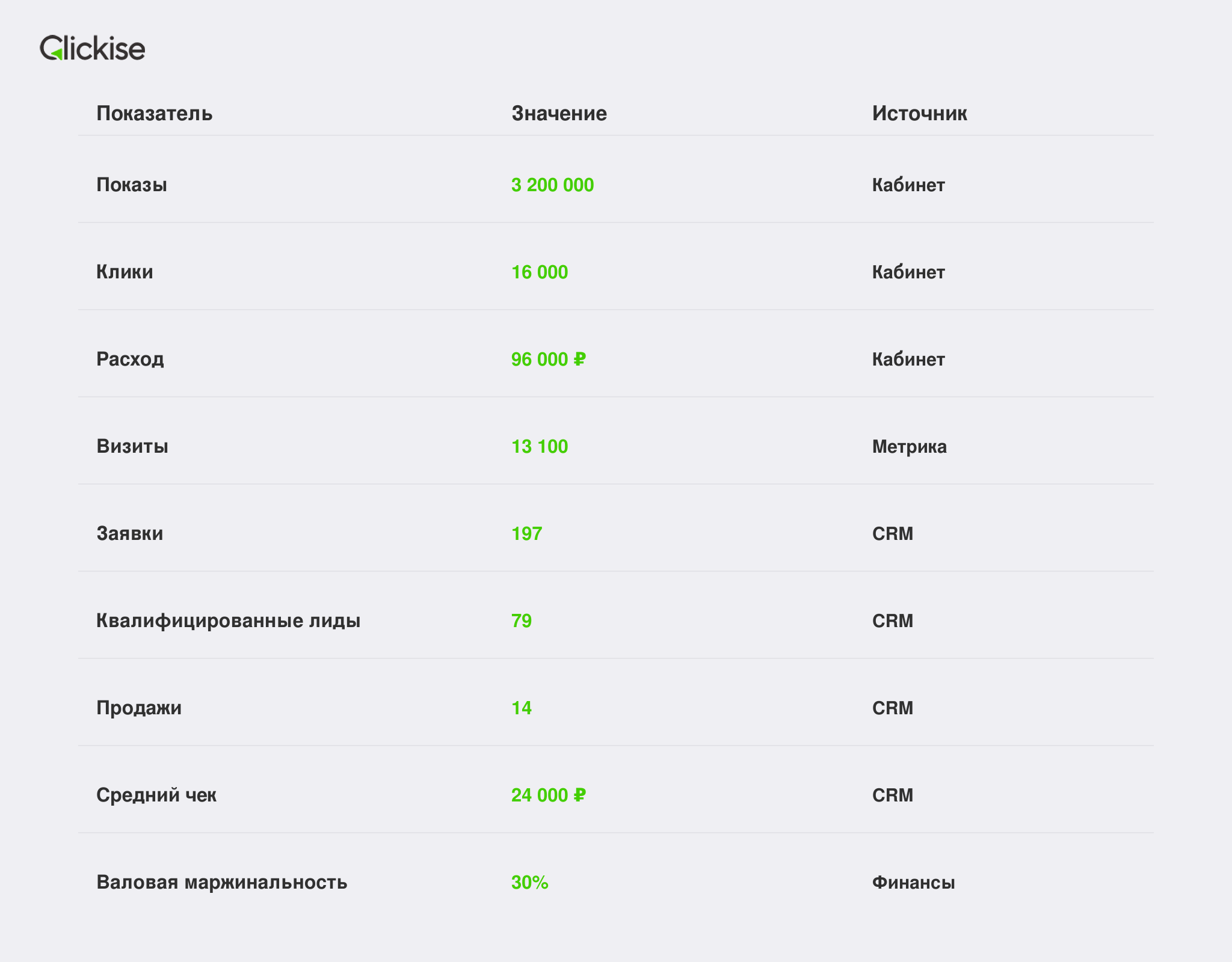Click the 197 requests value

tap(527, 533)
